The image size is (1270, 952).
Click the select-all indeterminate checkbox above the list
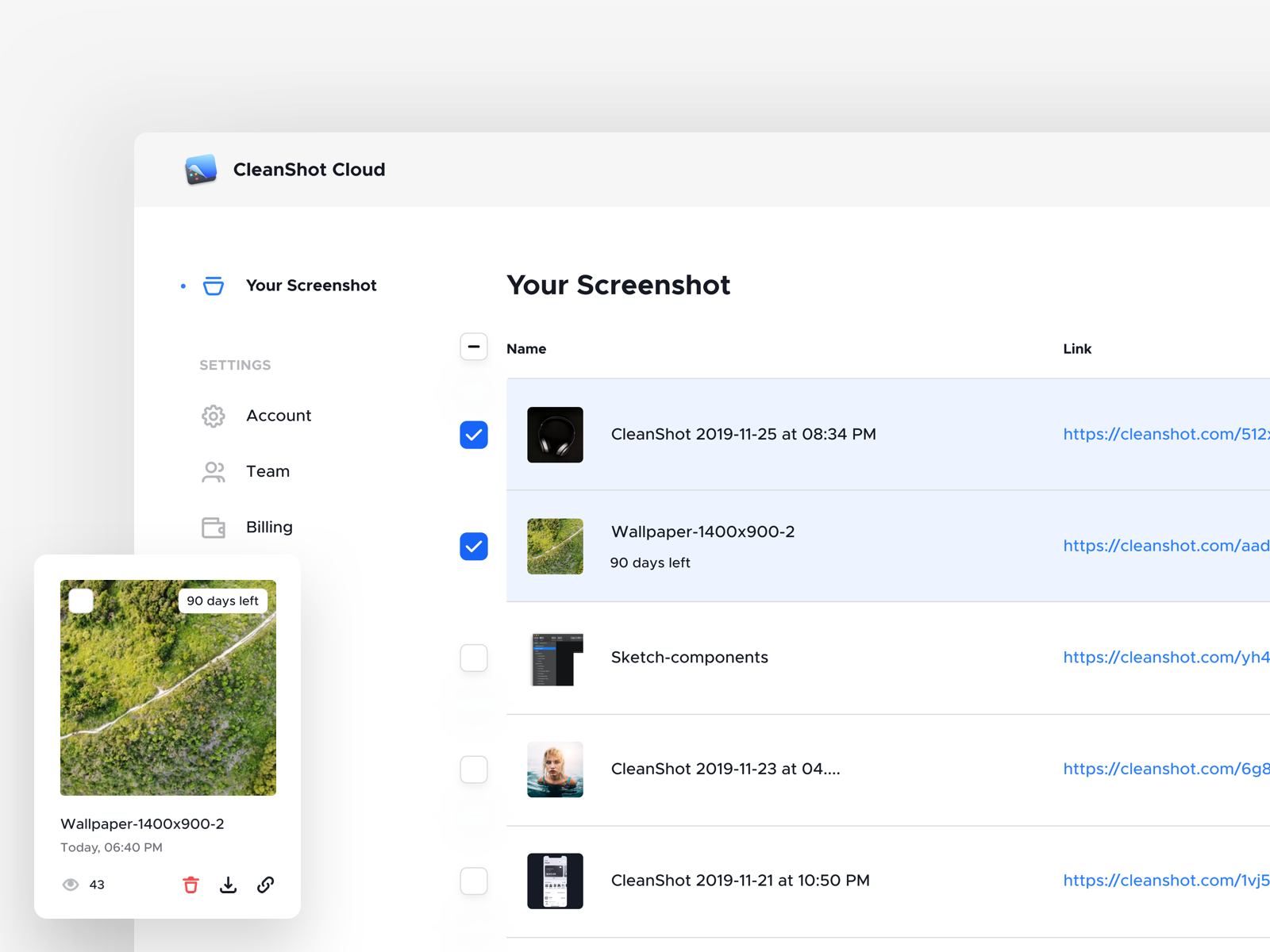click(474, 347)
